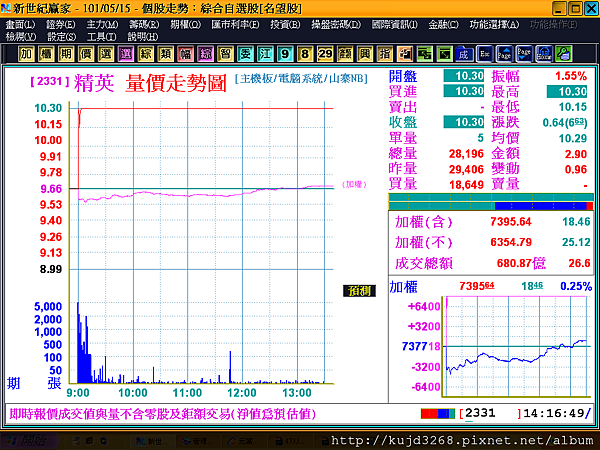Screen dimensions: 600x450
Task: Click the Esc toolbar button icon
Action: tap(484, 54)
